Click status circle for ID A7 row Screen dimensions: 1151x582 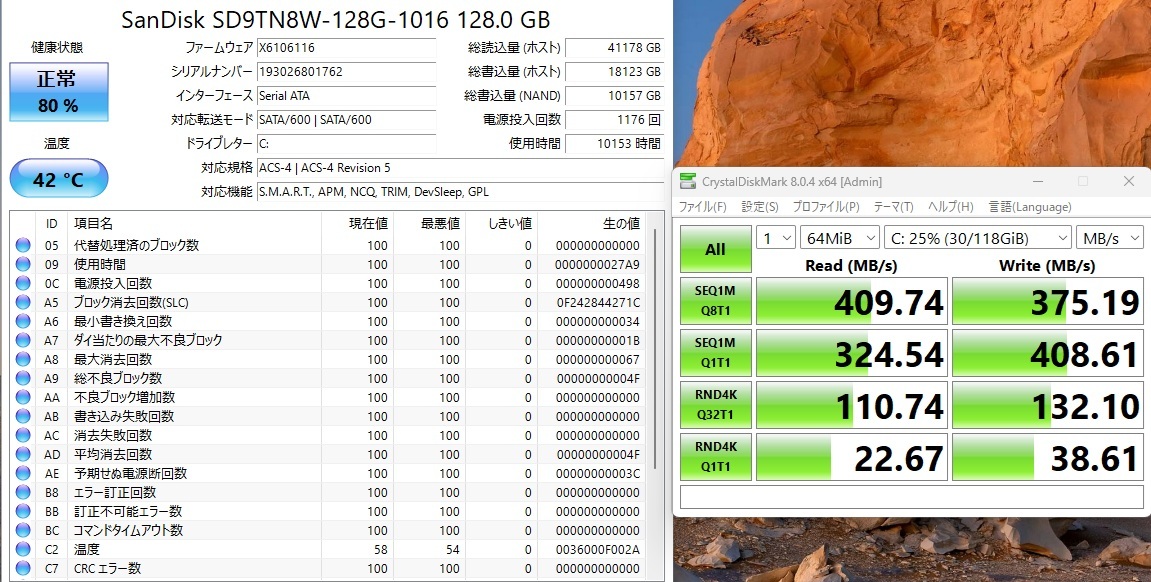coord(23,341)
